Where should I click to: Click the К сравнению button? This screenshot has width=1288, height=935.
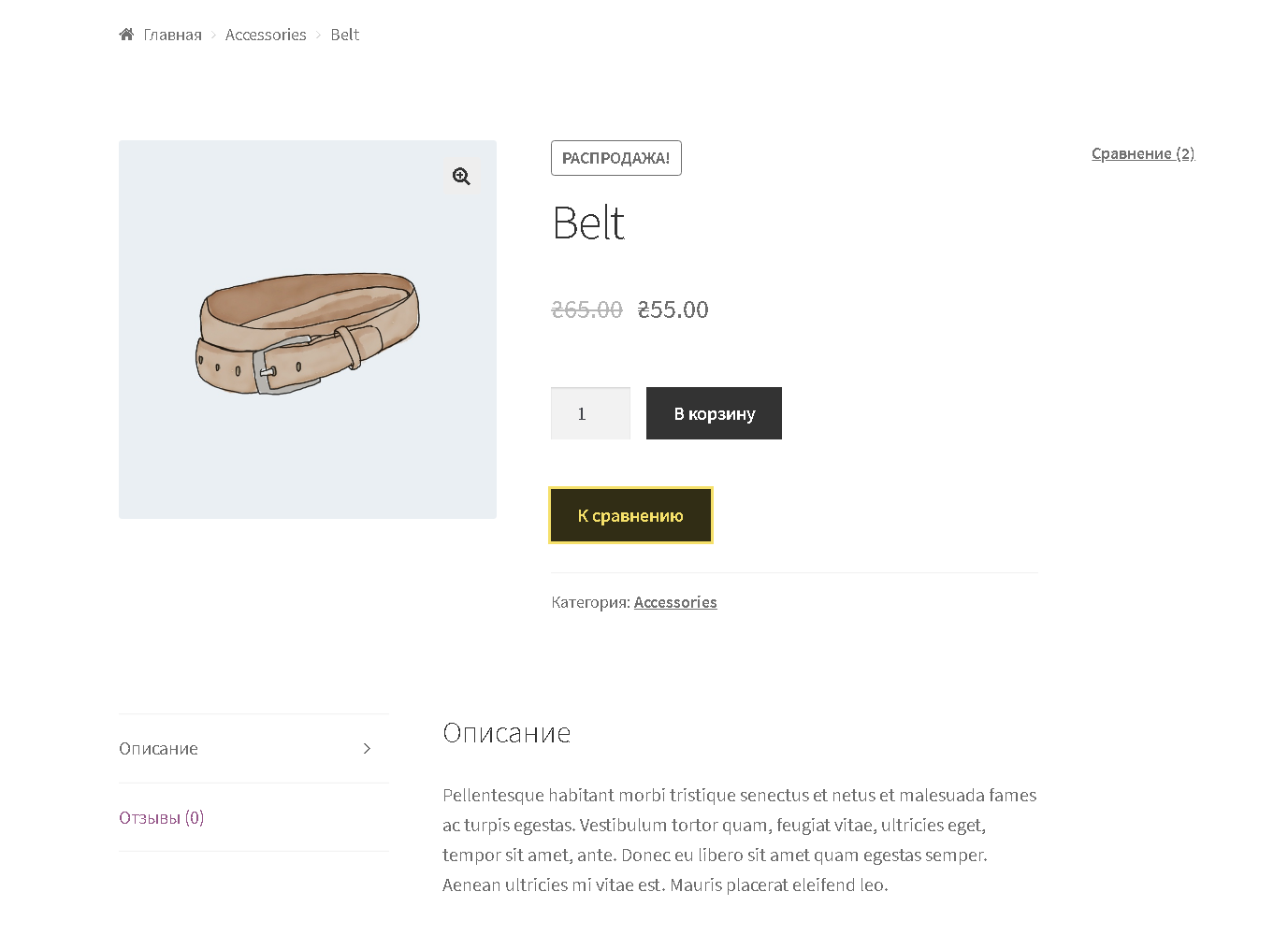pos(630,515)
